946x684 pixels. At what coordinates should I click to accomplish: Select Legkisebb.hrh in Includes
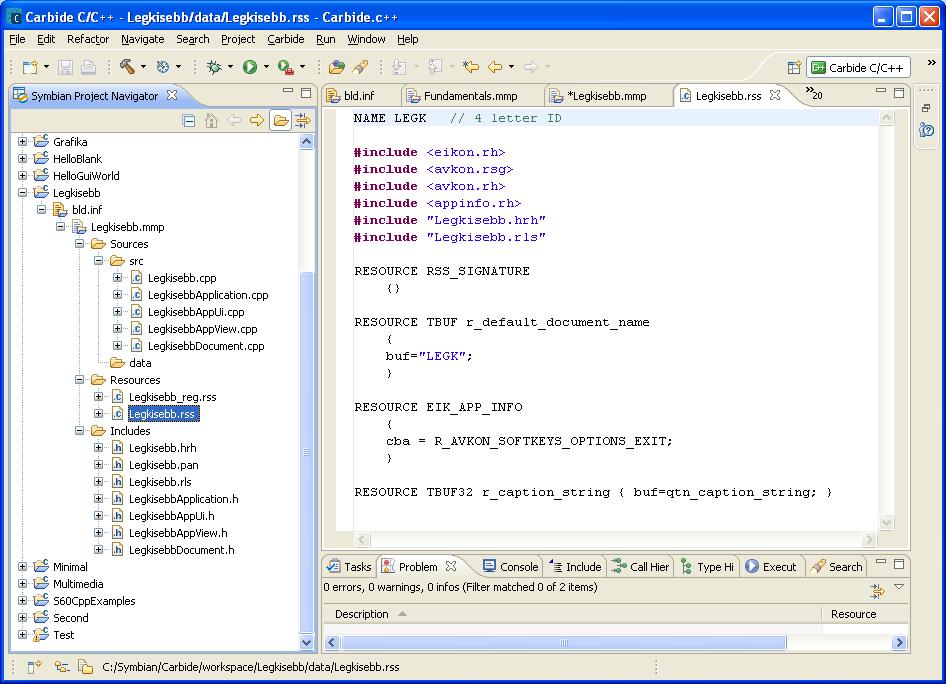point(162,448)
